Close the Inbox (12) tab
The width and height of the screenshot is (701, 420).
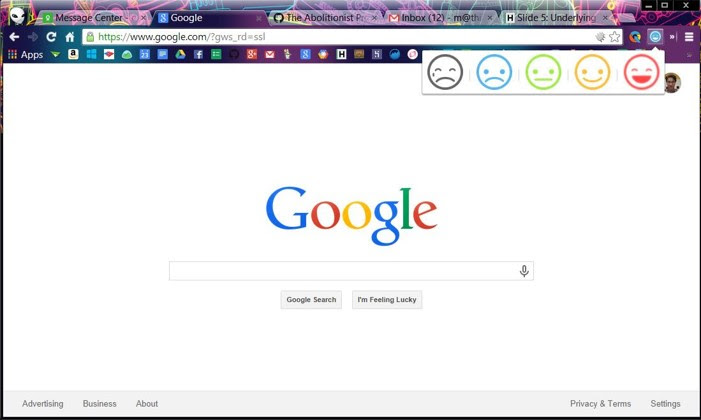[490, 18]
